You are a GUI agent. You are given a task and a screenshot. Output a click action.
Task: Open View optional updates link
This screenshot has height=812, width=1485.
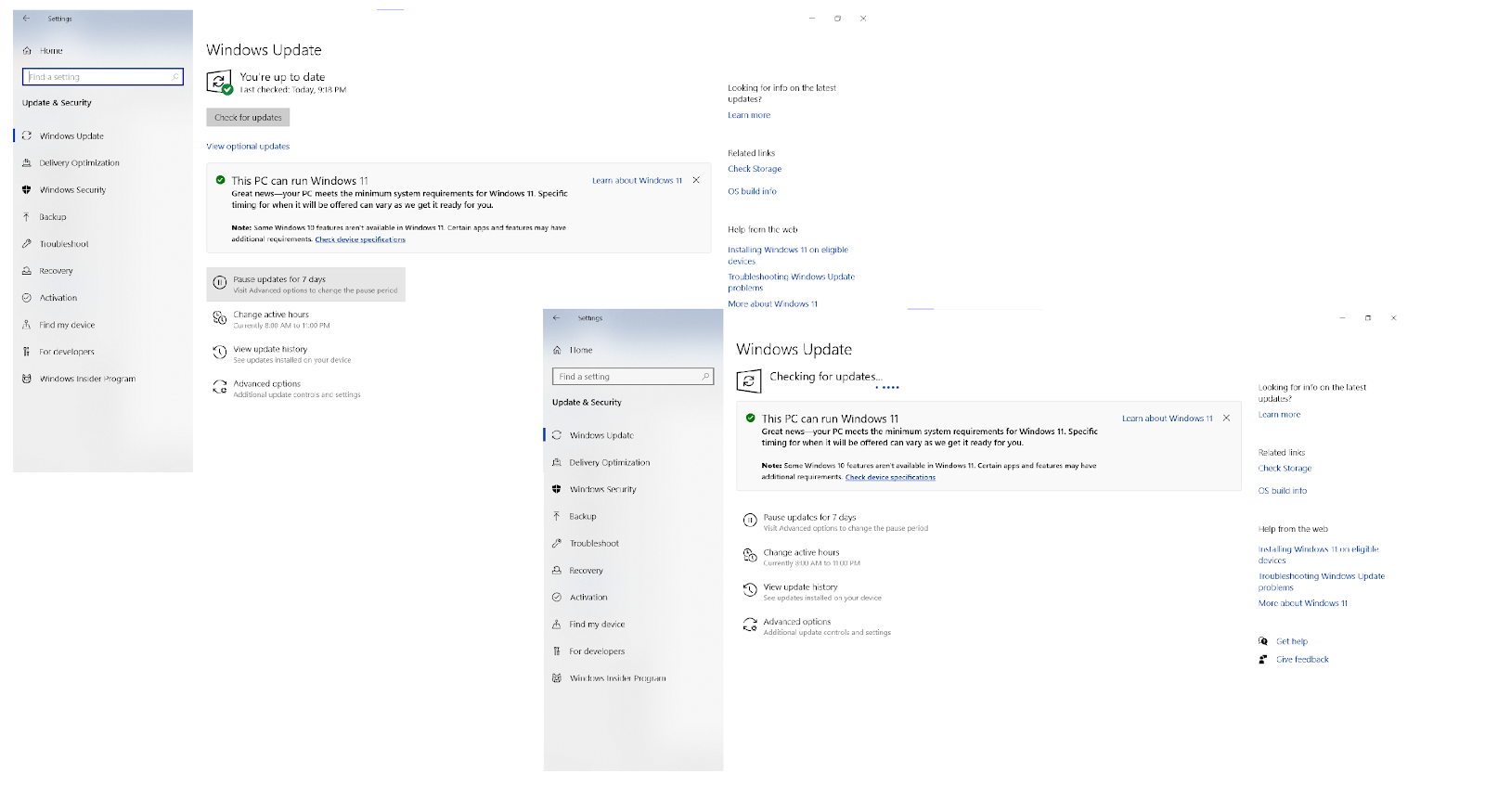(248, 147)
